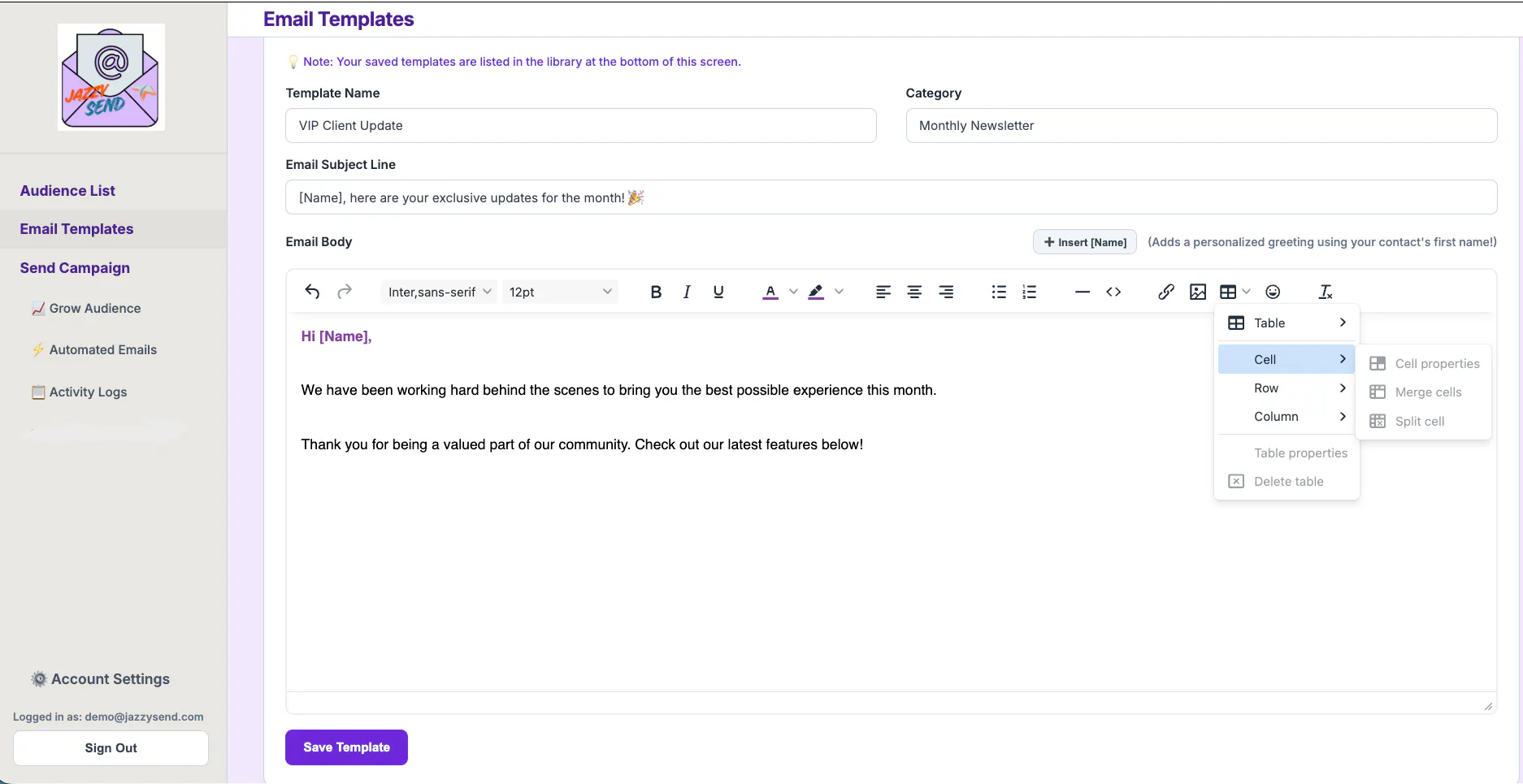
Task: Click the undo arrow icon
Action: 312,292
